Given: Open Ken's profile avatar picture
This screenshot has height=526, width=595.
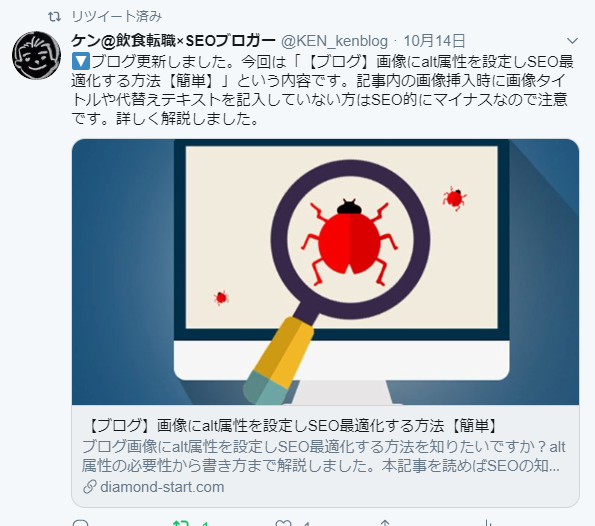Looking at the screenshot, I should click(36, 55).
